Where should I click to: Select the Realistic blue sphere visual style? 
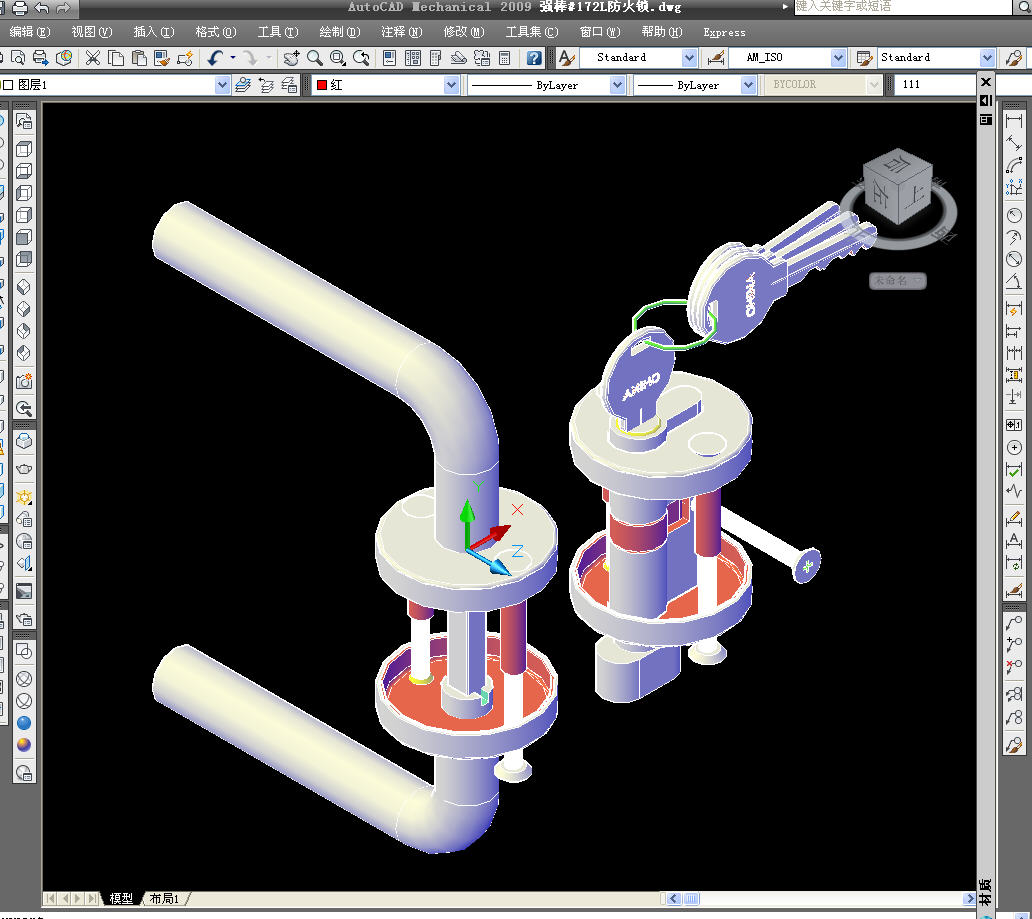(24, 723)
